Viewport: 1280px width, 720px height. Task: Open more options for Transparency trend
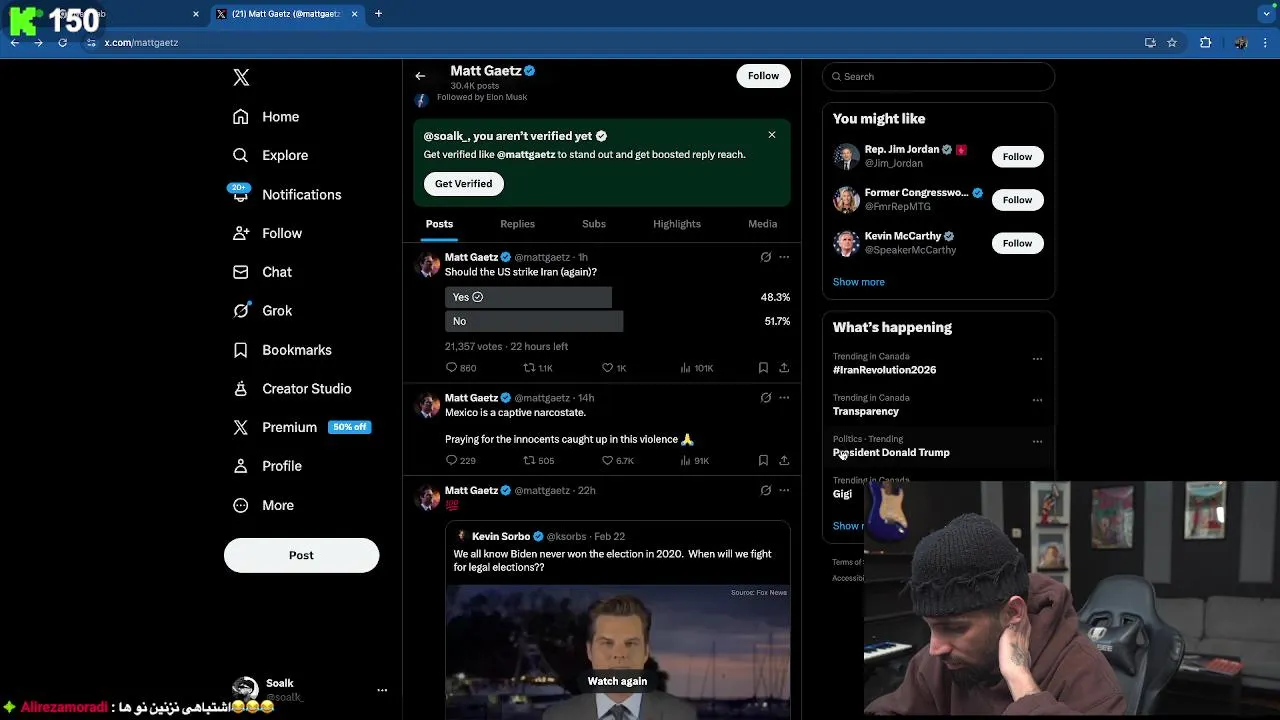(1037, 400)
